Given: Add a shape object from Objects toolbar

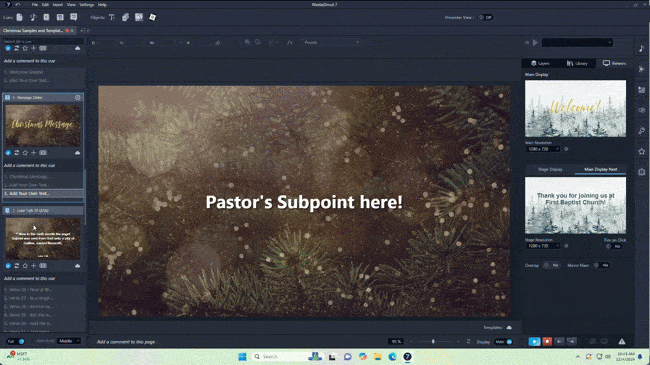Looking at the screenshot, I should tap(126, 17).
